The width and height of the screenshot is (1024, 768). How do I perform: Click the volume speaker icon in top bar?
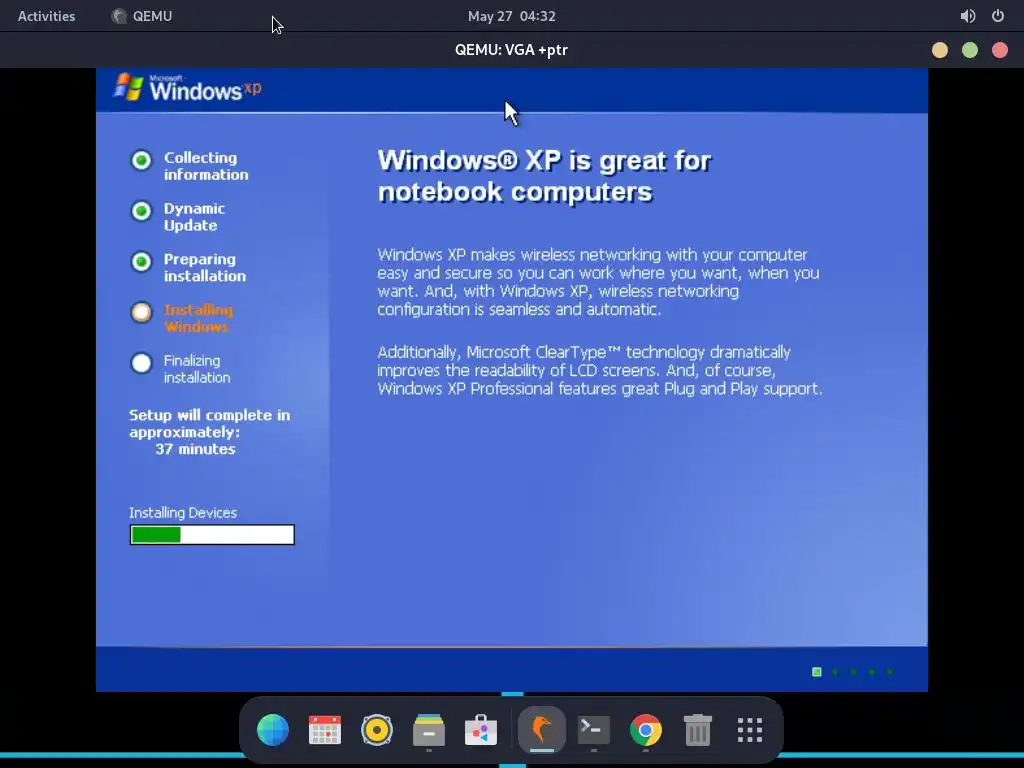pyautogui.click(x=968, y=16)
